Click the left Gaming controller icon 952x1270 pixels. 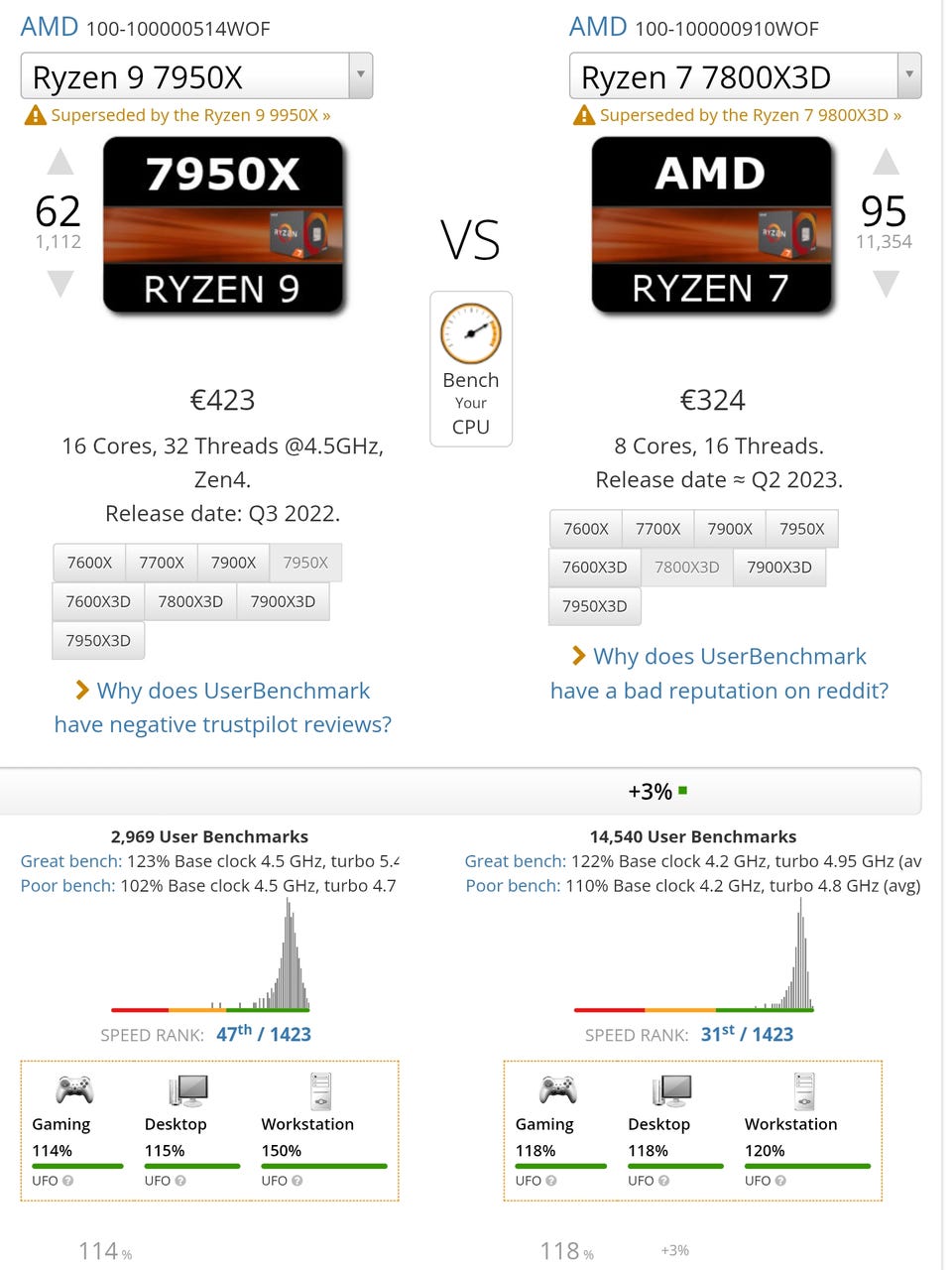(74, 1089)
